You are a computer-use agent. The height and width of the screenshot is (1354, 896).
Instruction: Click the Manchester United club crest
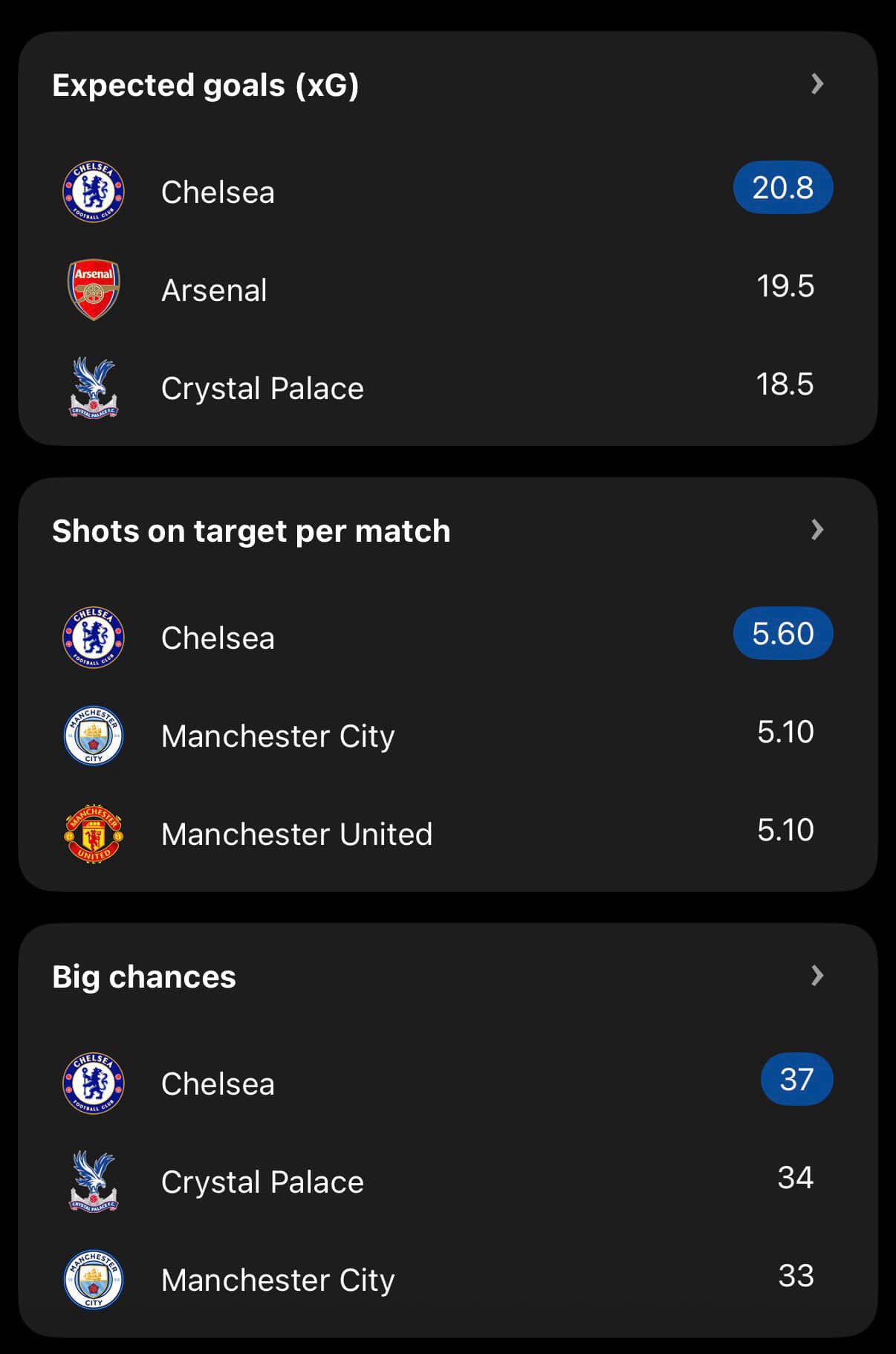pos(94,834)
